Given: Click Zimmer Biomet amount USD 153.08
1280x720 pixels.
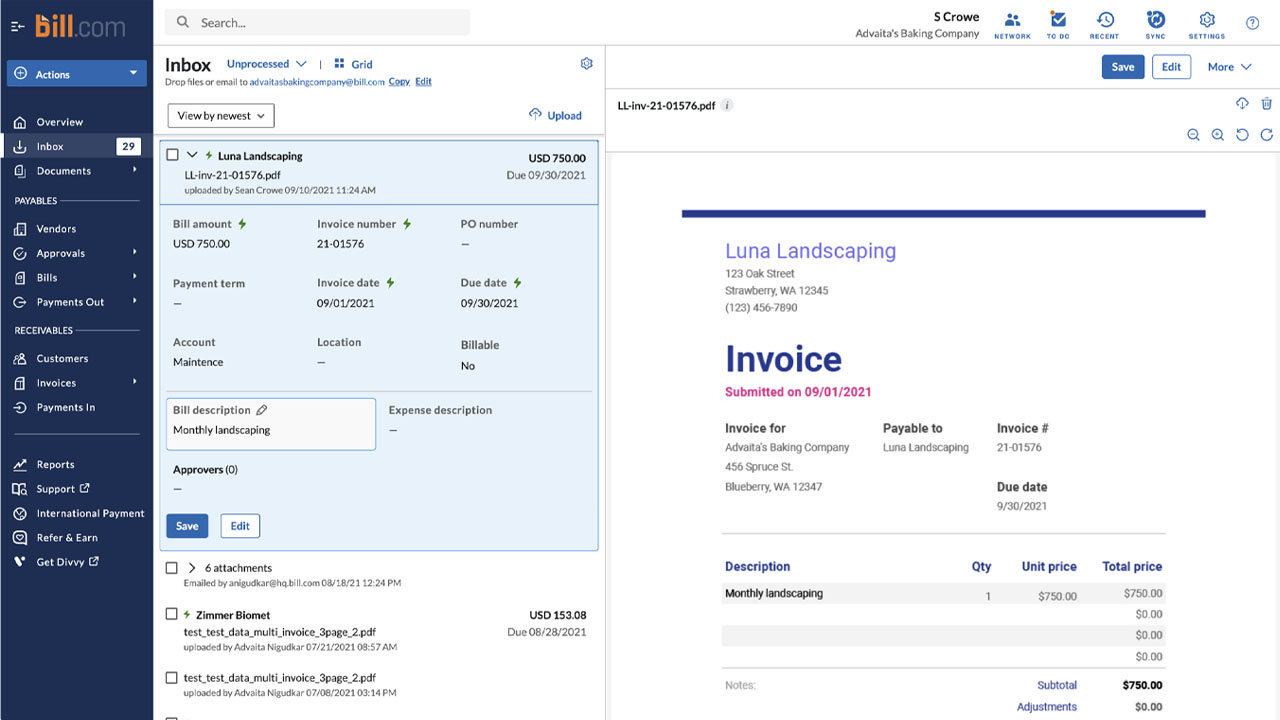Looking at the screenshot, I should pyautogui.click(x=558, y=615).
